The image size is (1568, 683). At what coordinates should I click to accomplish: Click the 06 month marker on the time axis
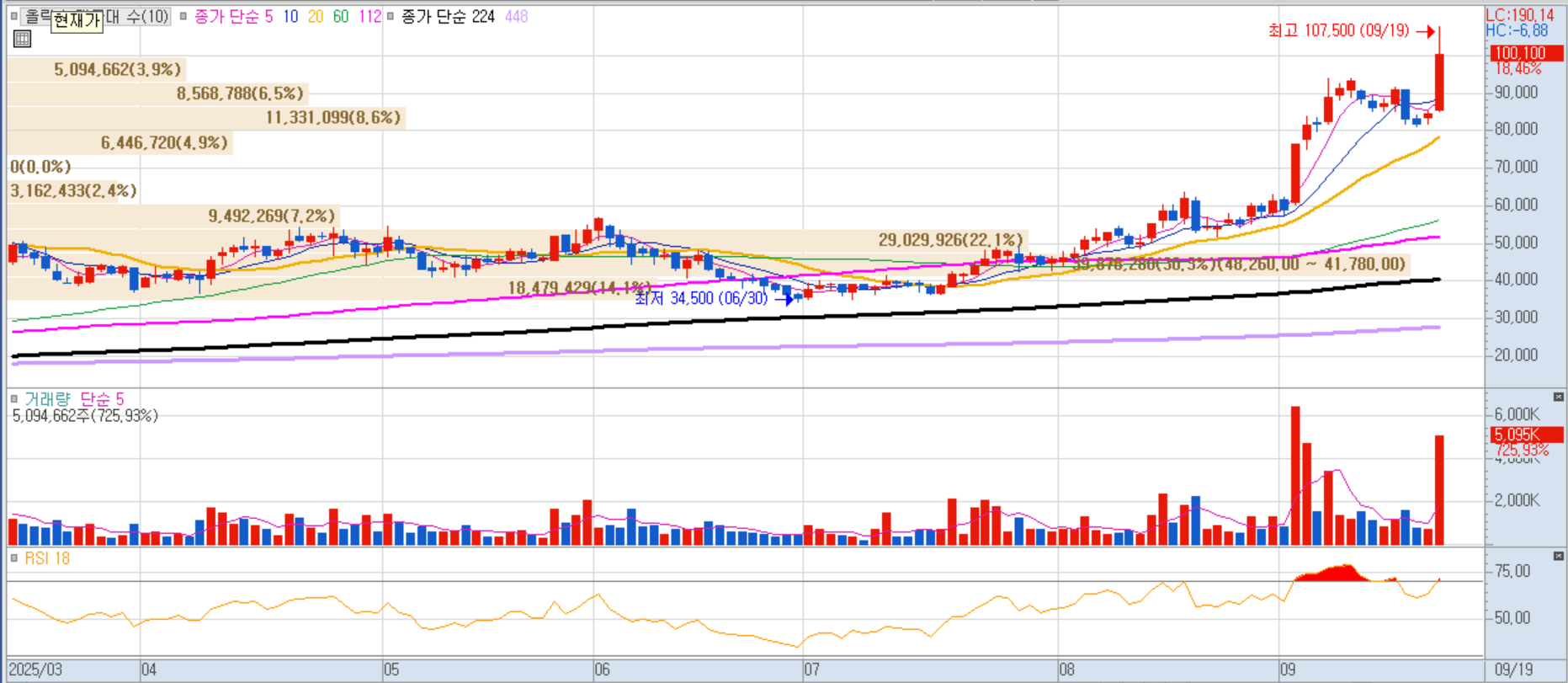pyautogui.click(x=602, y=670)
